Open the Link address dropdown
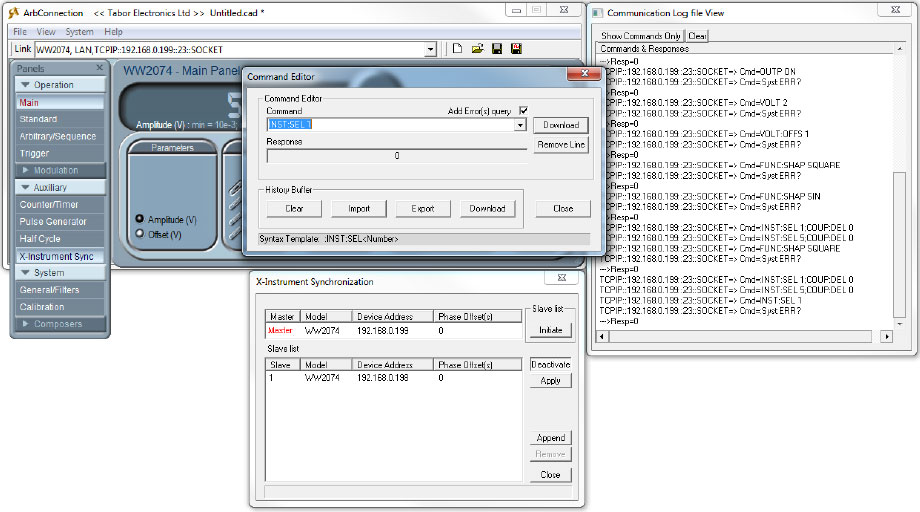The image size is (920, 512). [430, 49]
